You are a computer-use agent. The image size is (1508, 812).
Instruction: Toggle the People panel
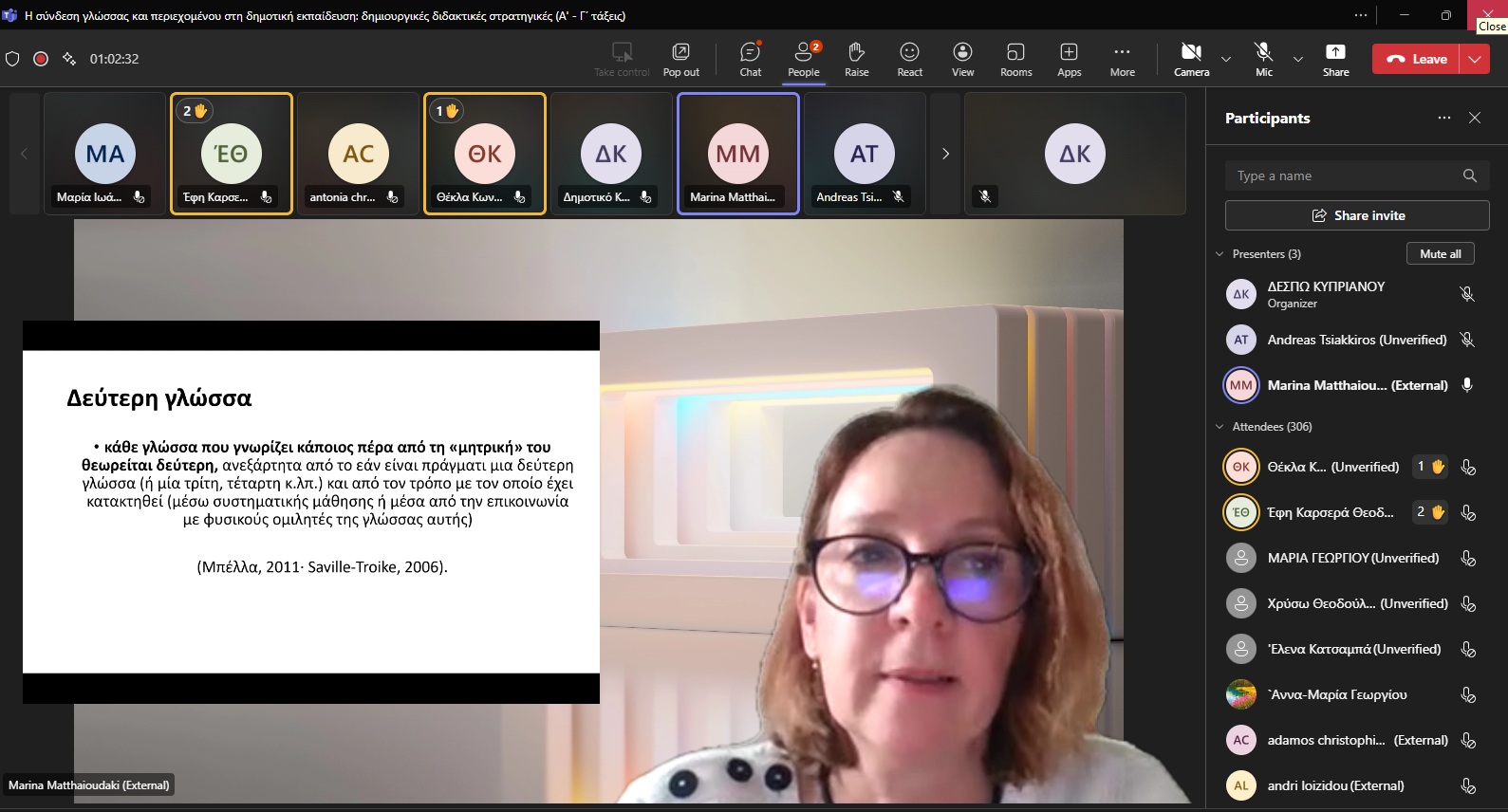(x=803, y=59)
